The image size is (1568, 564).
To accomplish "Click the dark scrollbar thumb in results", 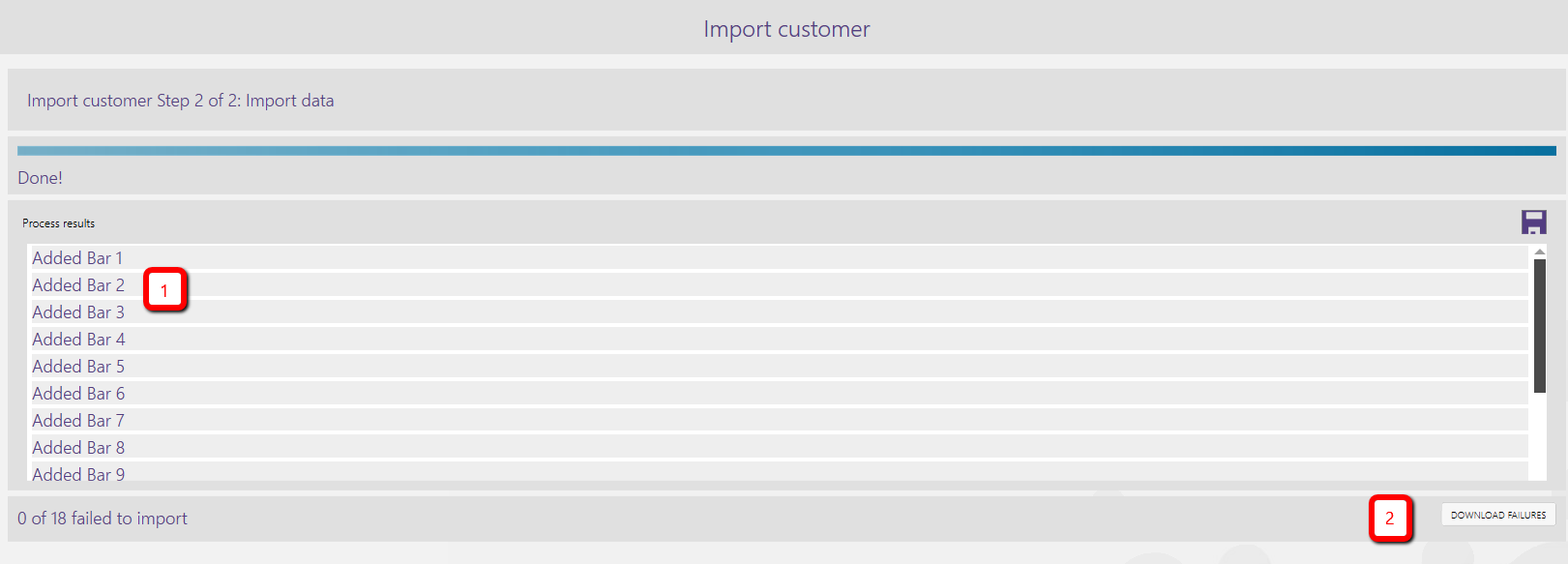I will pyautogui.click(x=1539, y=326).
